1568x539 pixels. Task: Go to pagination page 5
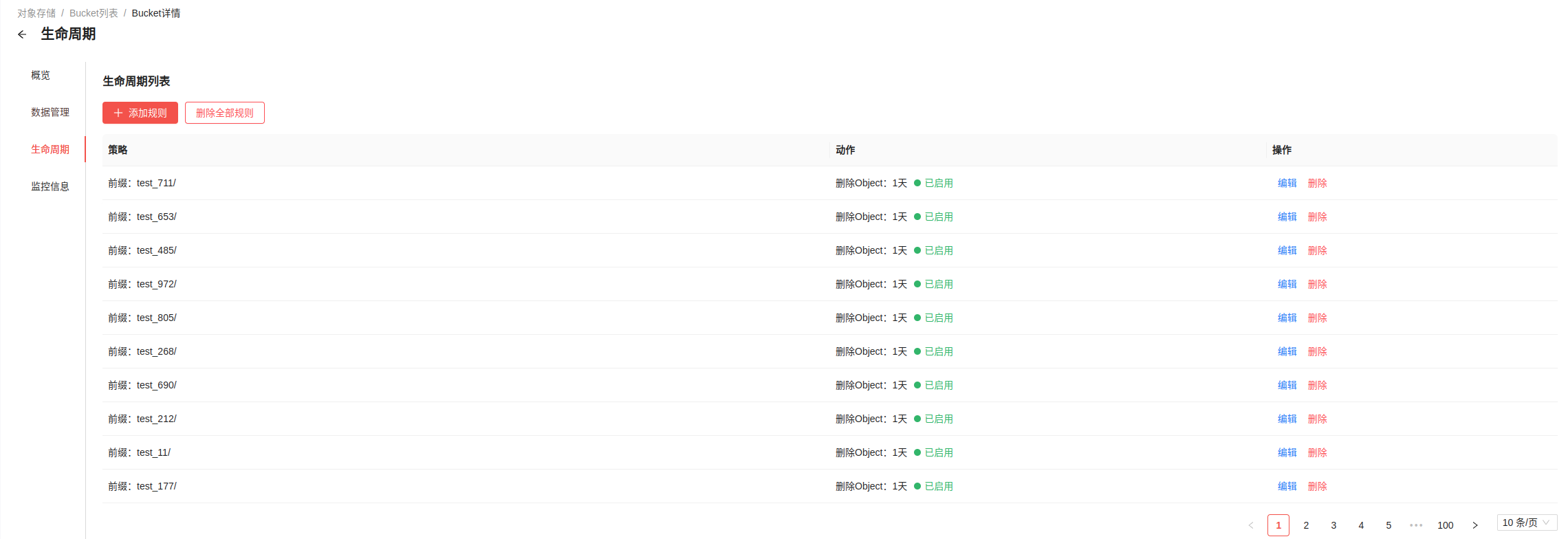pyautogui.click(x=1389, y=525)
